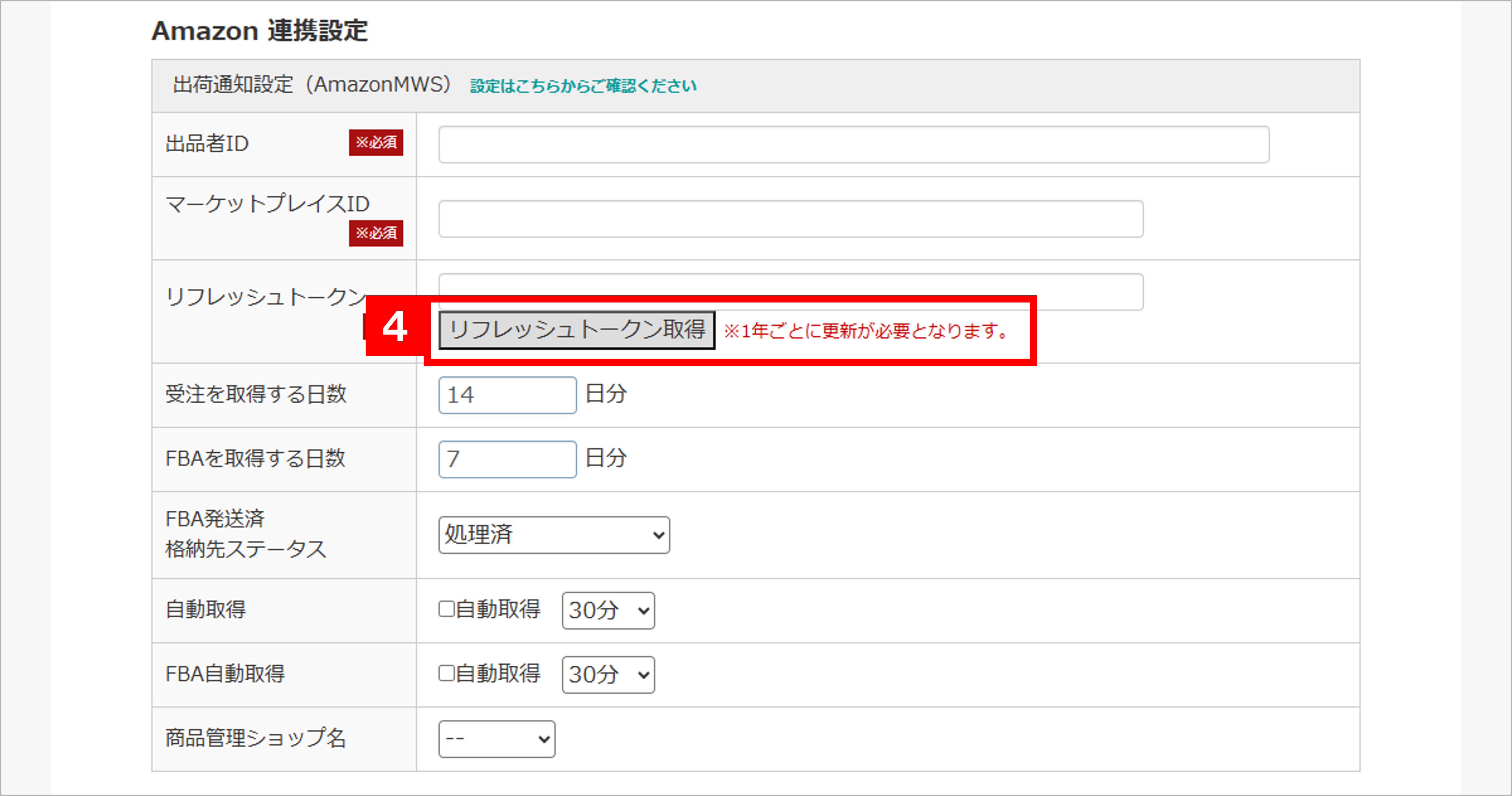Image resolution: width=1512 pixels, height=796 pixels.
Task: Open the 30分 dropdown in 自動取得 row
Action: [x=608, y=610]
